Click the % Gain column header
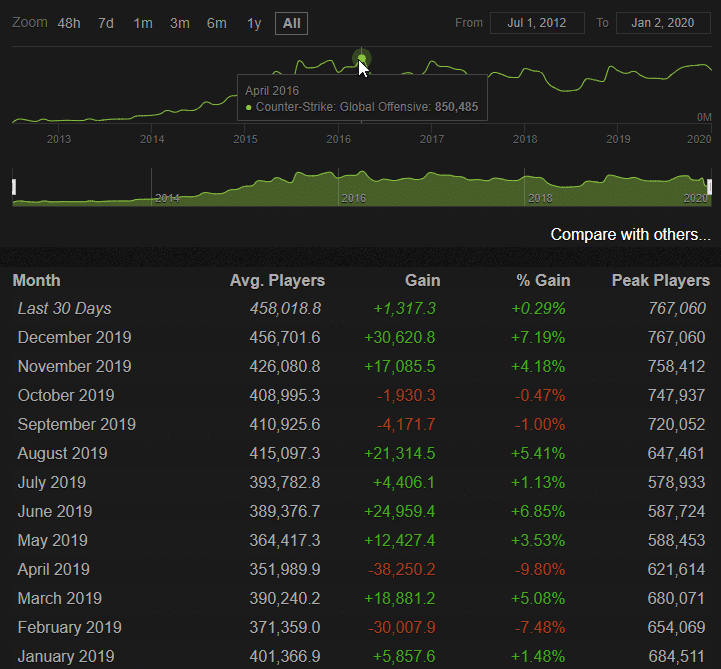Viewport: 721px width, 669px height. (x=543, y=280)
